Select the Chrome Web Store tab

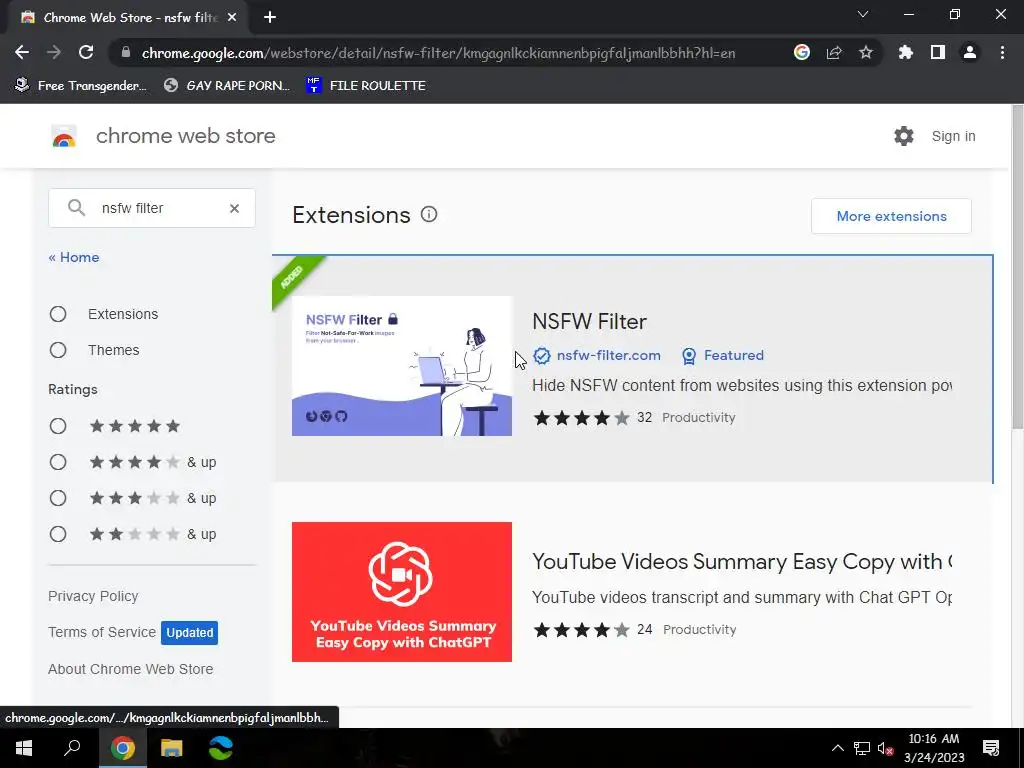(128, 18)
